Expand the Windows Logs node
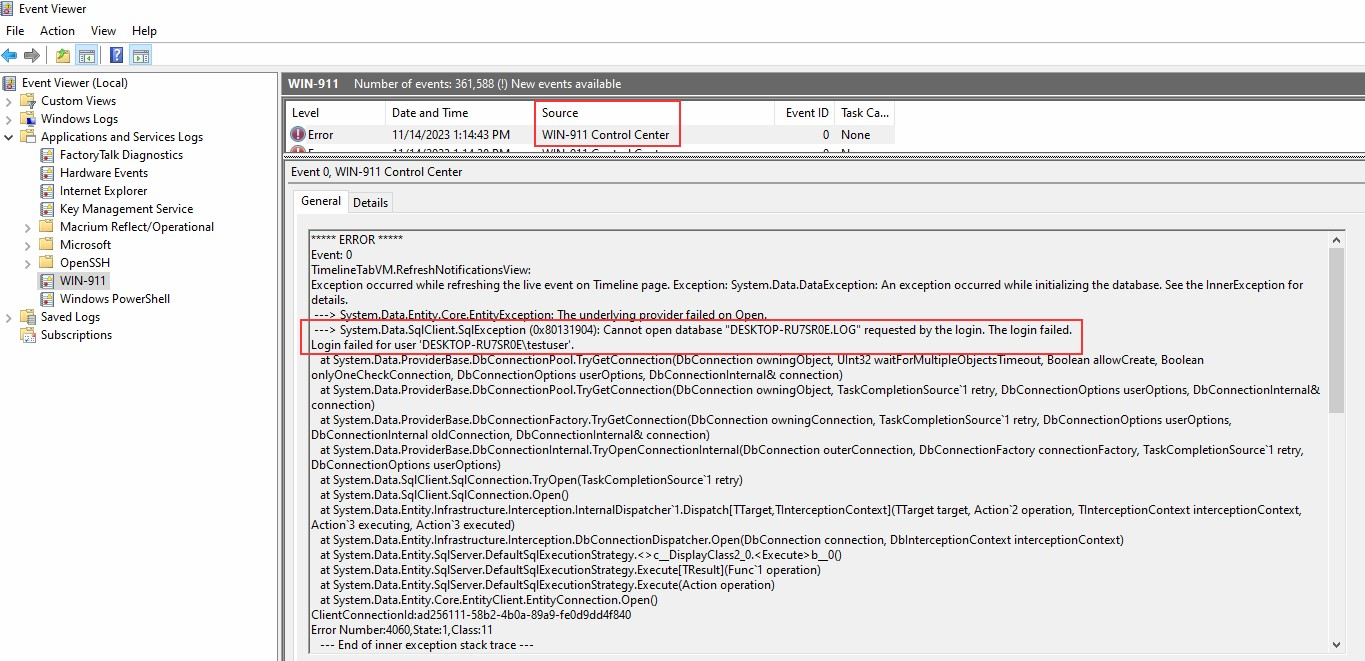1365x661 pixels. click(9, 119)
